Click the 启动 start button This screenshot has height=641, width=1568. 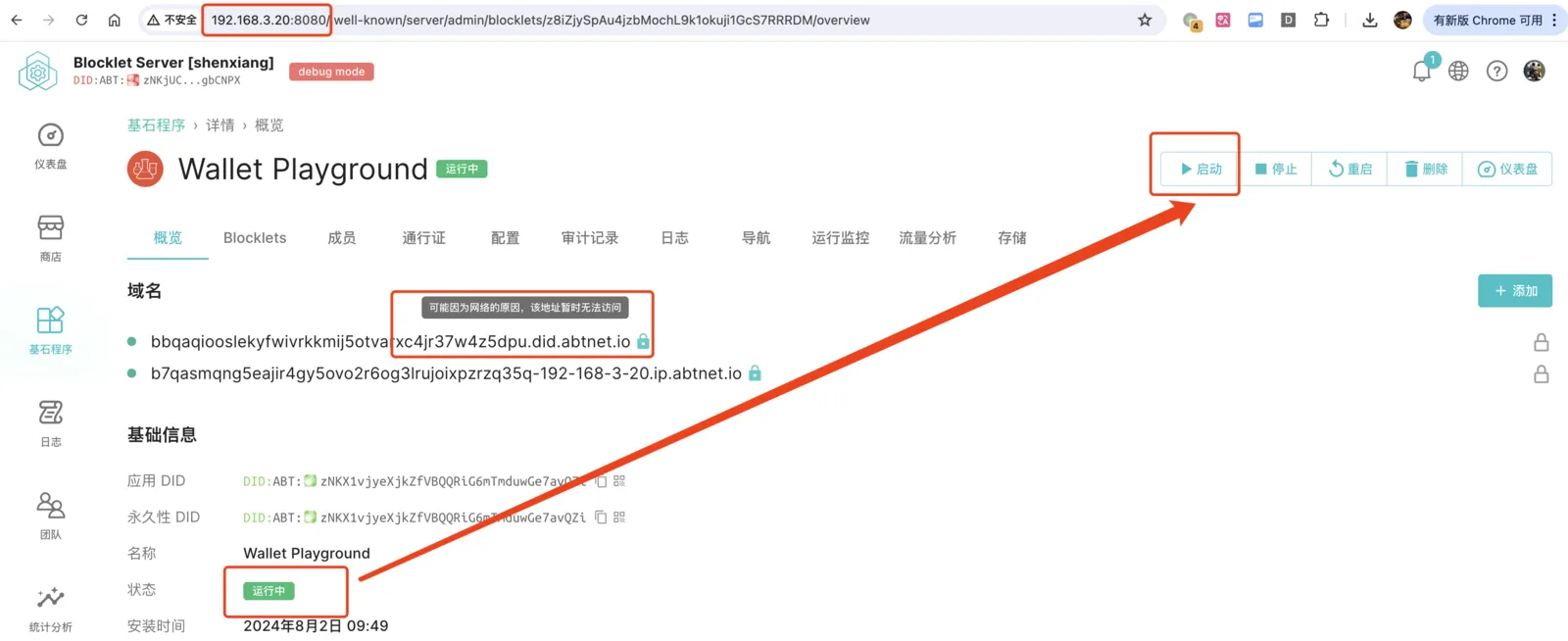click(1200, 169)
